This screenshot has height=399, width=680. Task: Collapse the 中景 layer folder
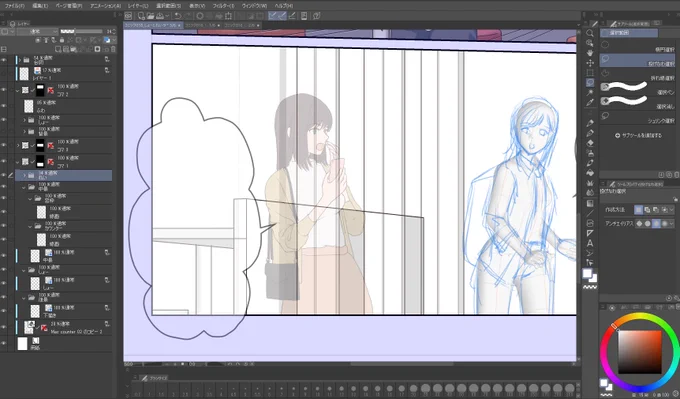click(x=24, y=187)
